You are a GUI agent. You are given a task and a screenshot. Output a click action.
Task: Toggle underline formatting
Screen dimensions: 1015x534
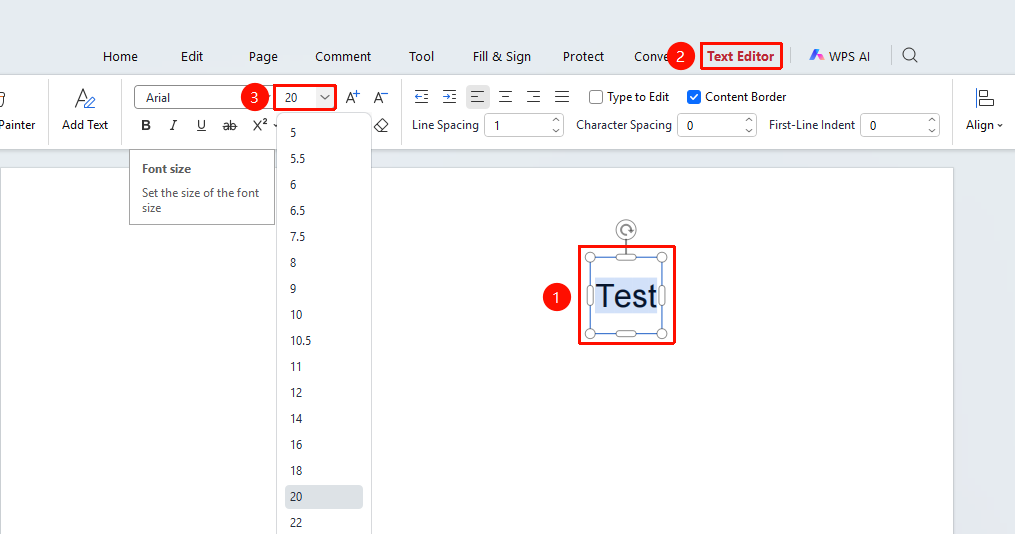pyautogui.click(x=201, y=126)
